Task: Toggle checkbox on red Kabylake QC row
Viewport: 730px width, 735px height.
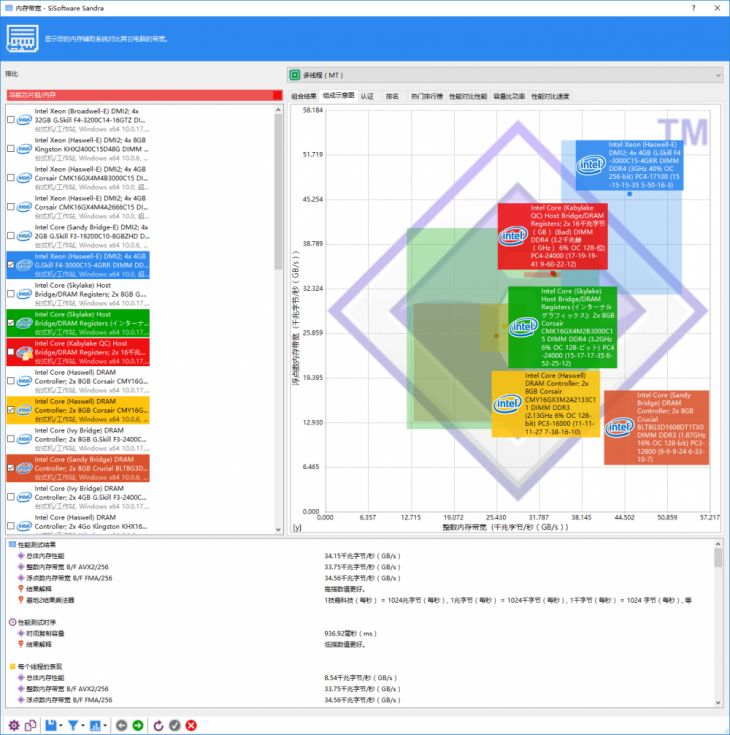Action: click(11, 352)
